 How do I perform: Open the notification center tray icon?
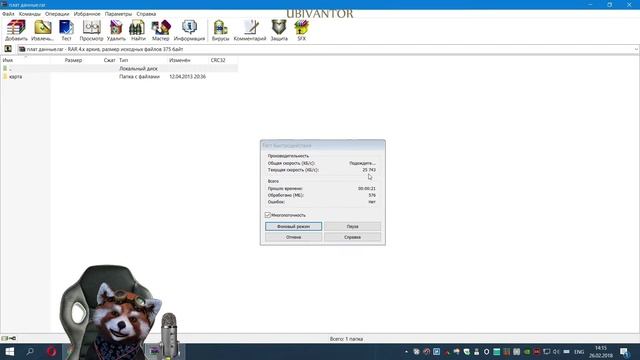[x=624, y=352]
